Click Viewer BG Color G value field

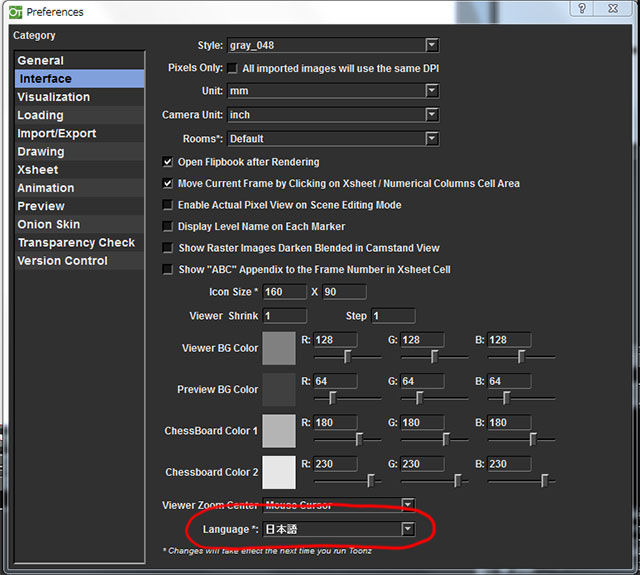pyautogui.click(x=422, y=340)
